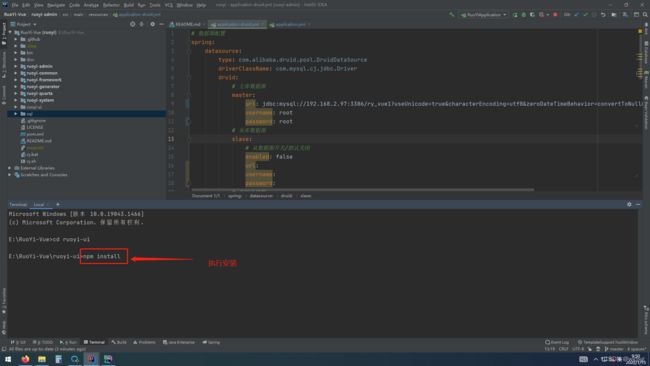
Task: Open Event Log in status bar
Action: pyautogui.click(x=557, y=342)
